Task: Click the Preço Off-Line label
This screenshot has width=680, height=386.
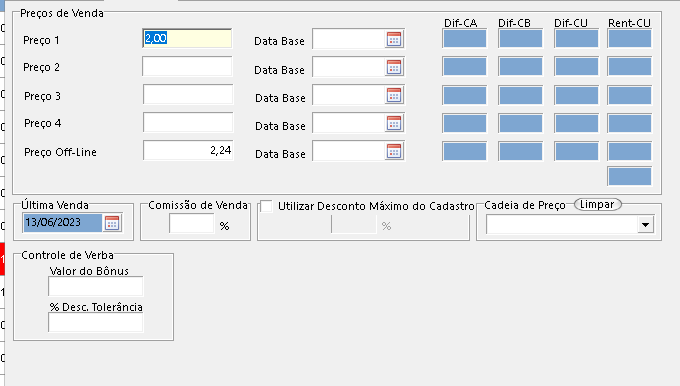Action: coord(60,152)
